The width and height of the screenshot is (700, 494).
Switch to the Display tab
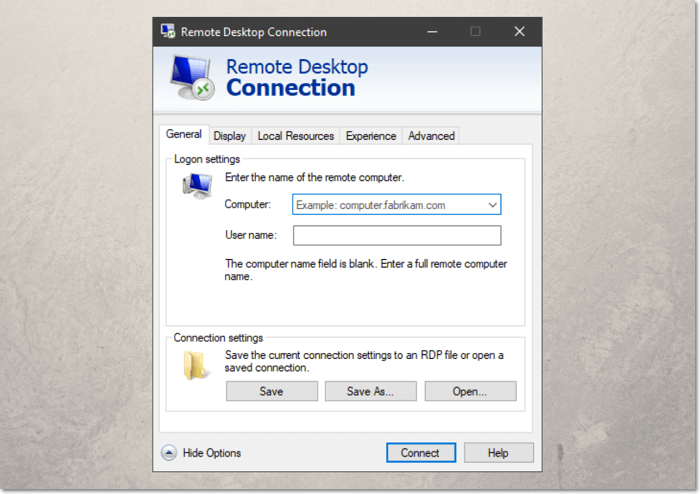[229, 136]
